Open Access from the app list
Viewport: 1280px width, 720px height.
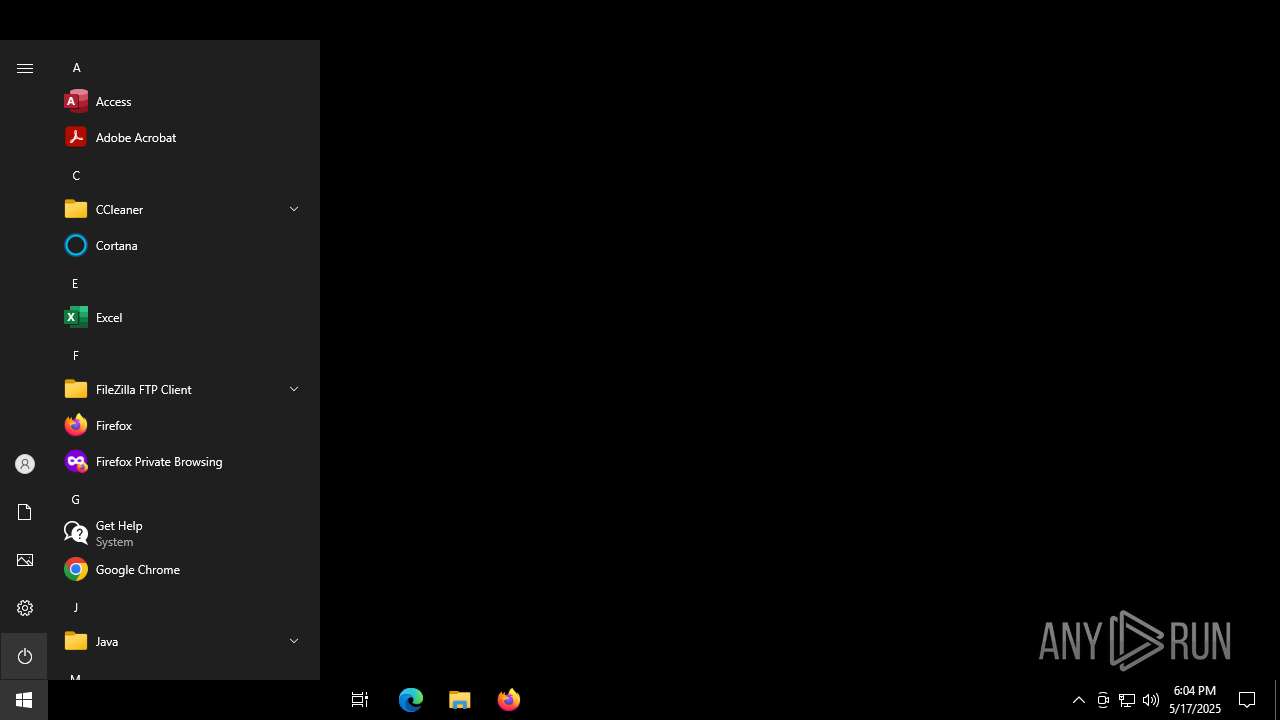click(184, 101)
